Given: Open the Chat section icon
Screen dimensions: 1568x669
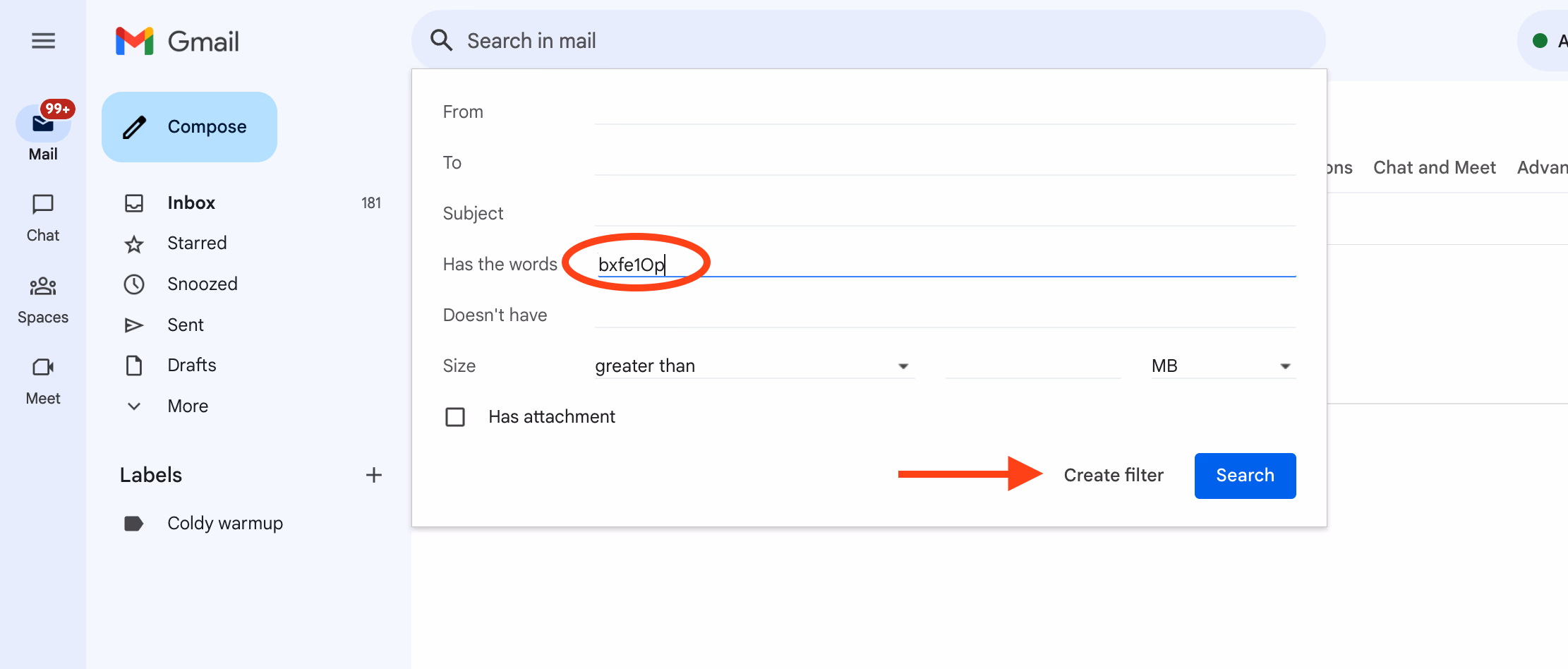Looking at the screenshot, I should coord(43,205).
